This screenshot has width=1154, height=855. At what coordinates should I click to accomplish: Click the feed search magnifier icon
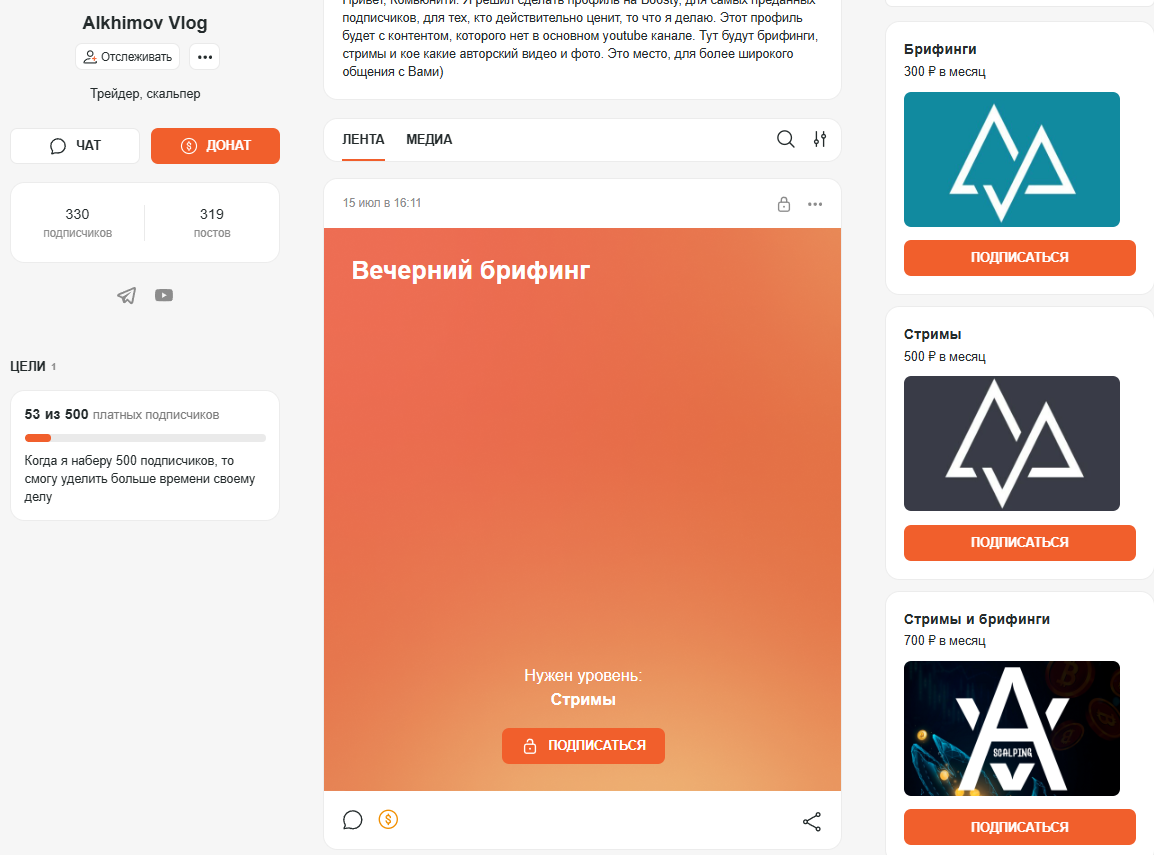[x=785, y=139]
